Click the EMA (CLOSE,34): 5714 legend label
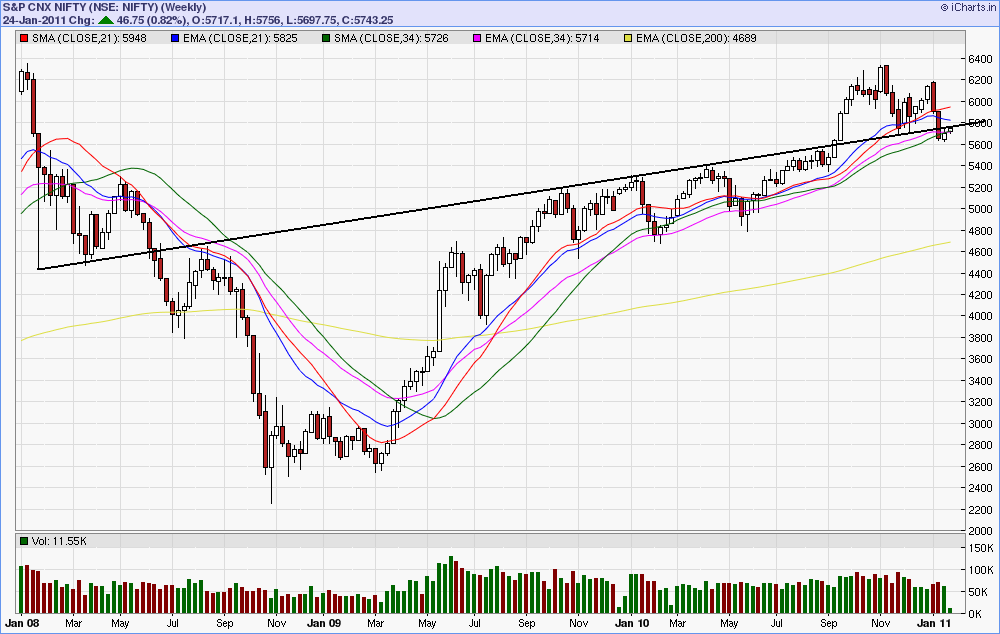Viewport: 1000px width, 634px height. click(542, 38)
